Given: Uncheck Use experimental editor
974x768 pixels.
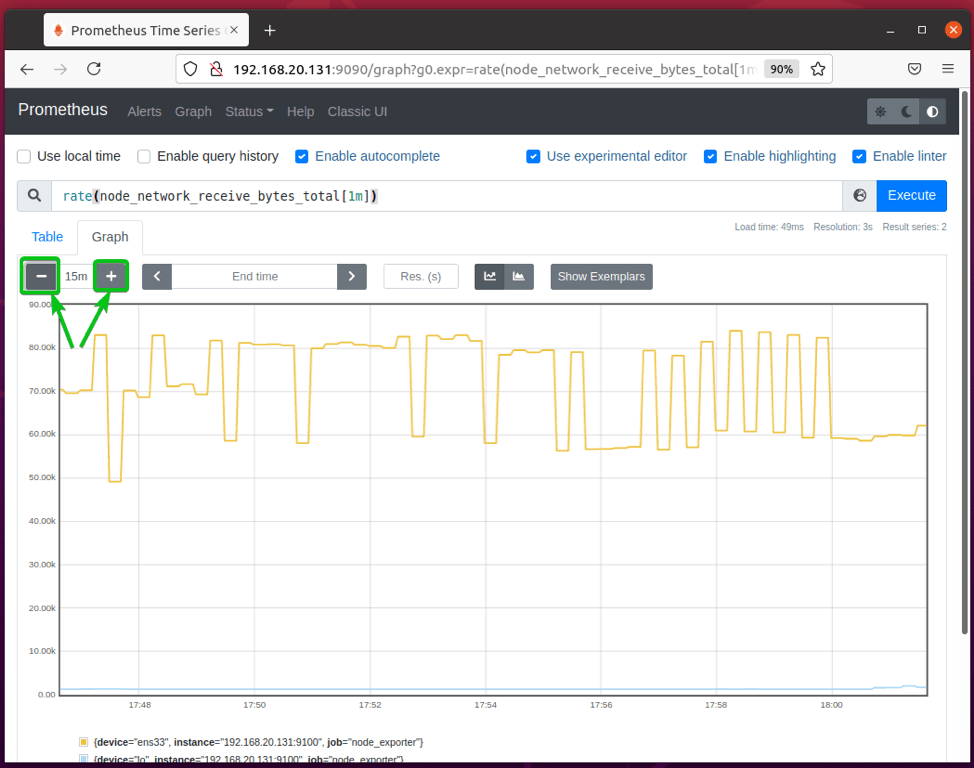Looking at the screenshot, I should tap(533, 157).
